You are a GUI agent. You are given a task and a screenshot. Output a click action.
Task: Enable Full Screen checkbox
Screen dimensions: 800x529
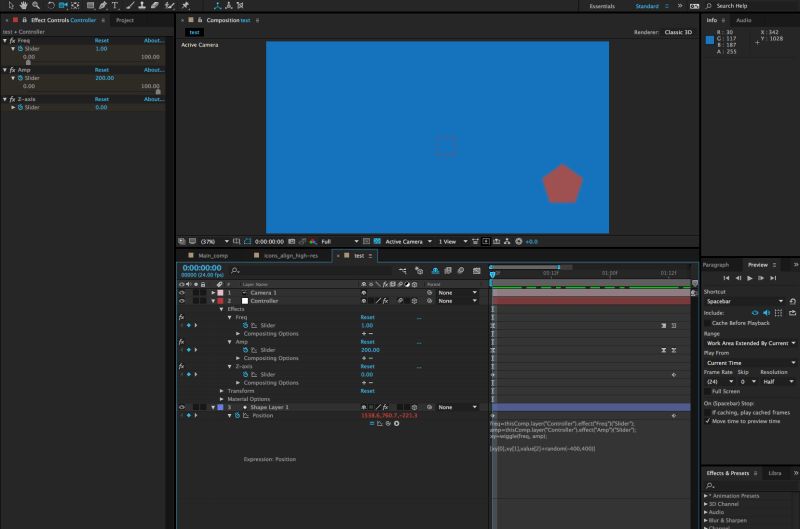tap(707, 391)
